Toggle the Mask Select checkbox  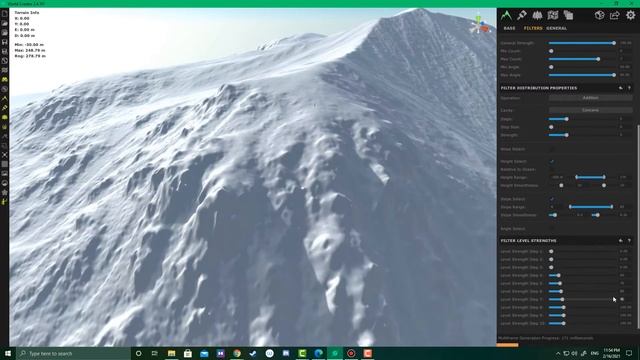tap(552, 149)
